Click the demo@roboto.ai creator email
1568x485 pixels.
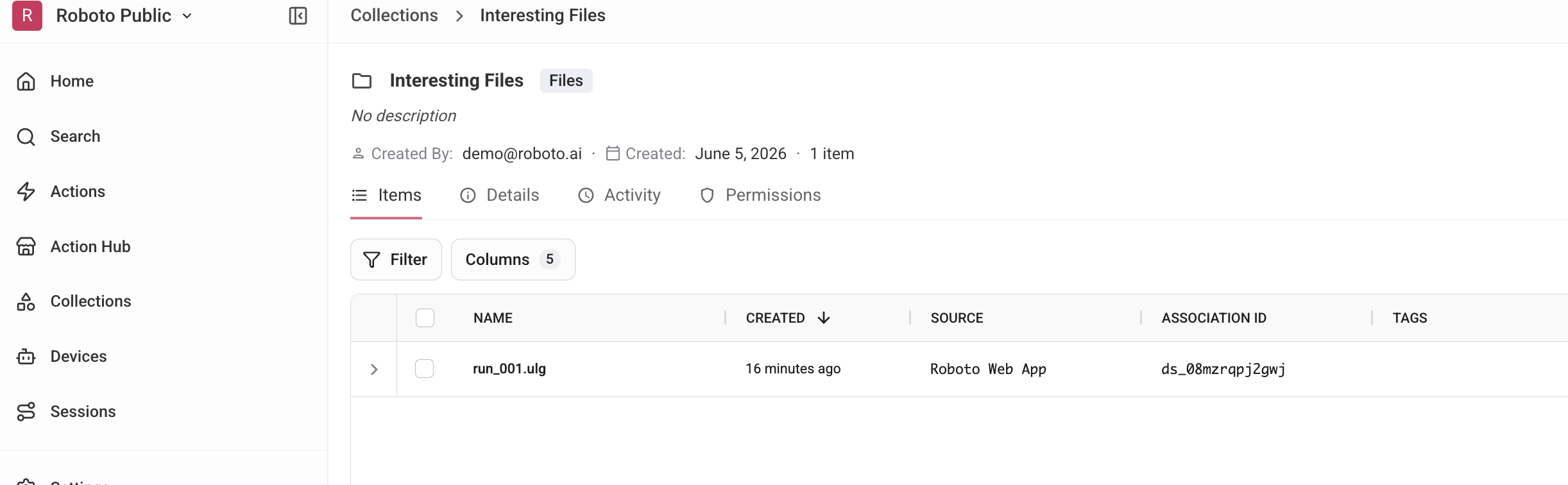pyautogui.click(x=522, y=154)
